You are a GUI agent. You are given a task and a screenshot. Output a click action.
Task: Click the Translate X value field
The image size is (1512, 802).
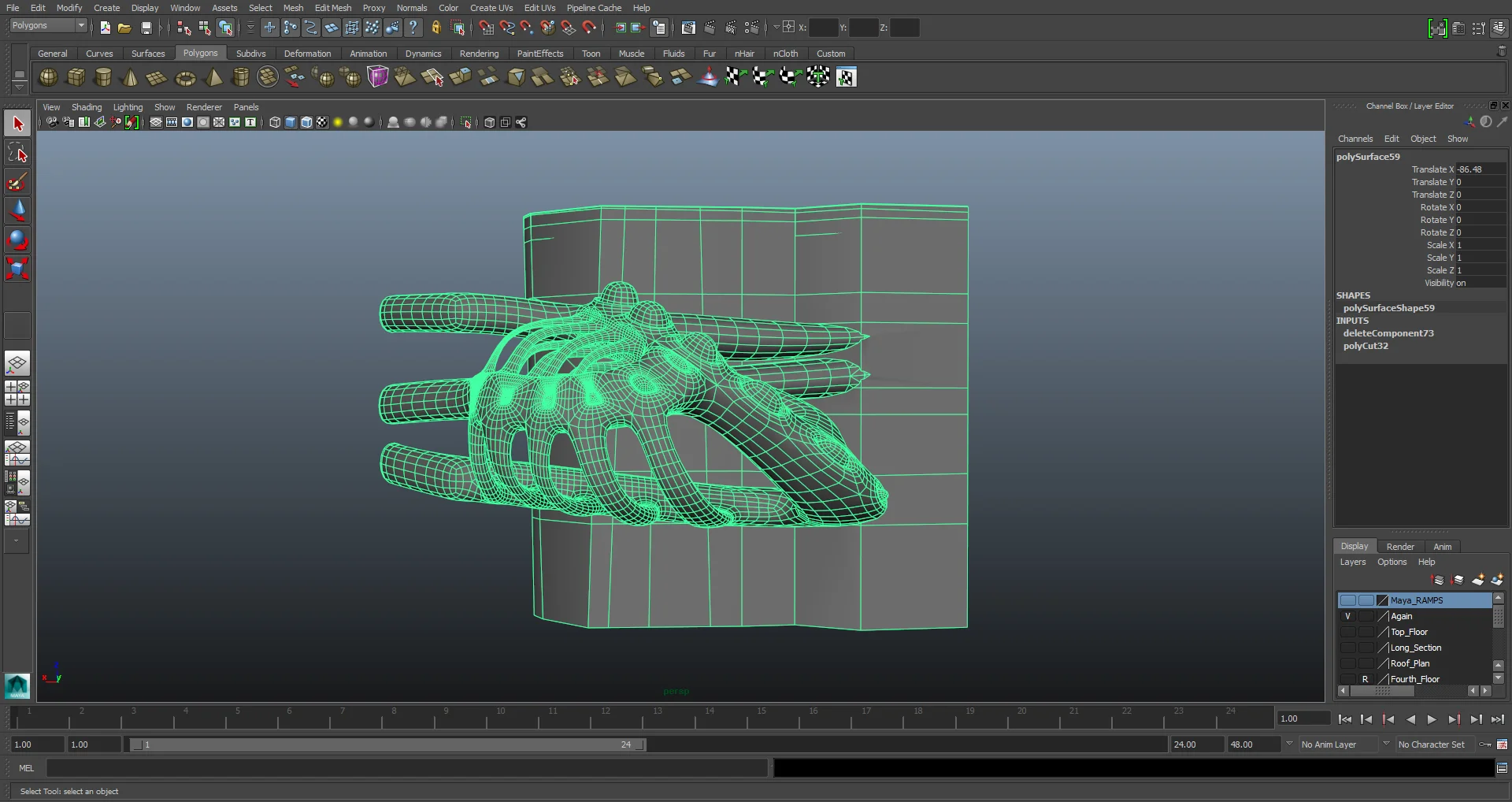coord(1480,169)
